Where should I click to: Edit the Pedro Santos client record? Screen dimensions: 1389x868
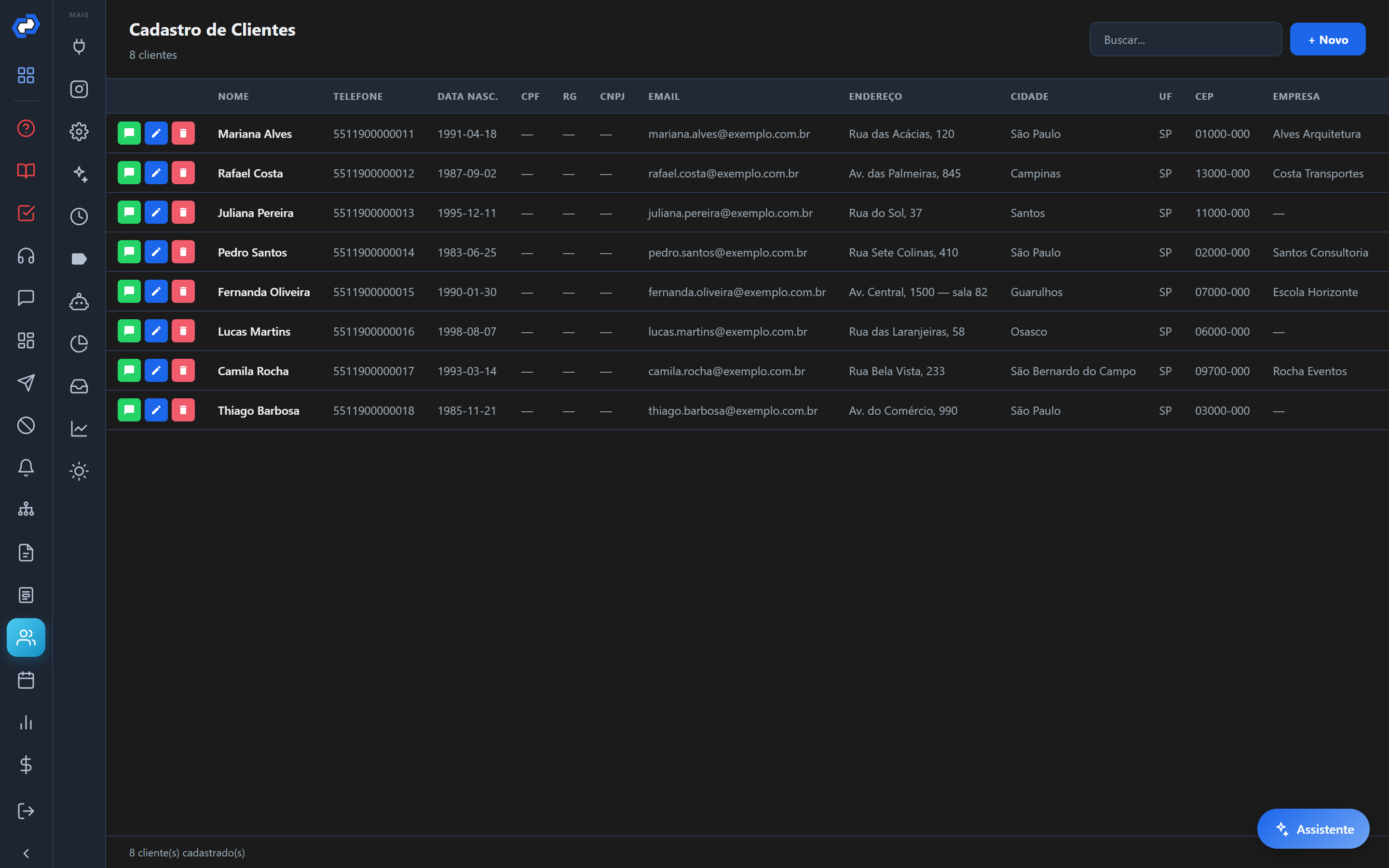(x=156, y=252)
